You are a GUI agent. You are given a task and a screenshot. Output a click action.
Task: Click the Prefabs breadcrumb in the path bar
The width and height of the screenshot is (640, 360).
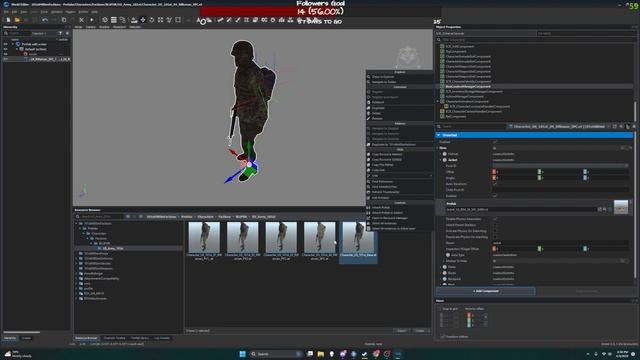187,217
